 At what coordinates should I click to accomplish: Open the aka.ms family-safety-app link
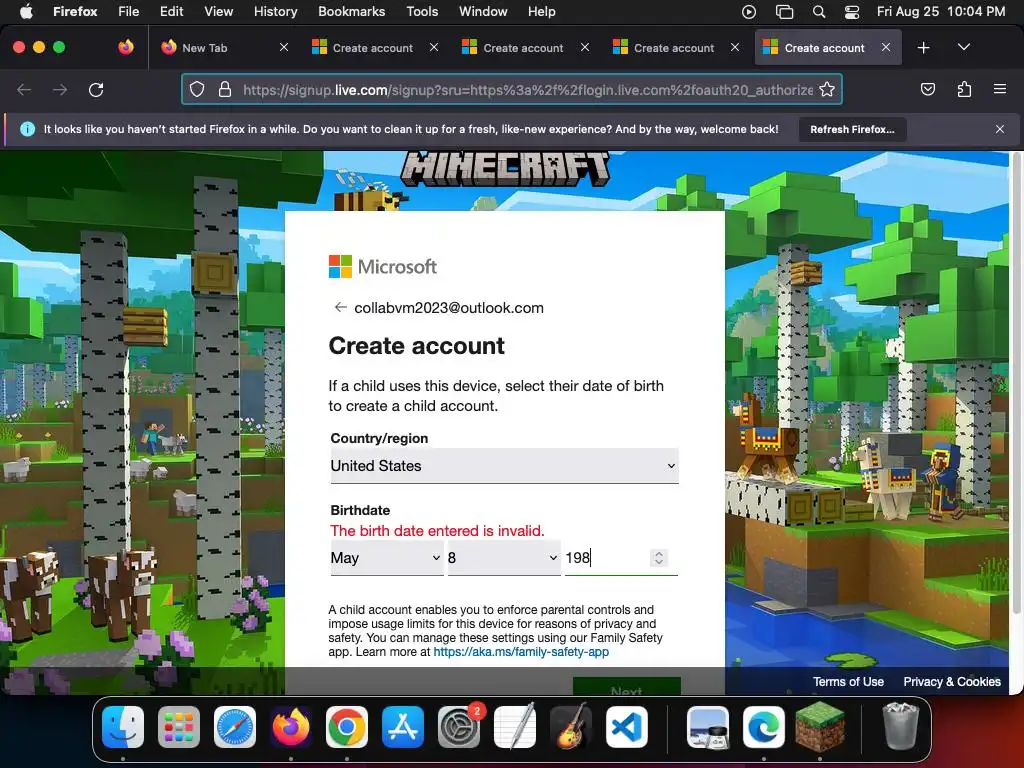[521, 652]
